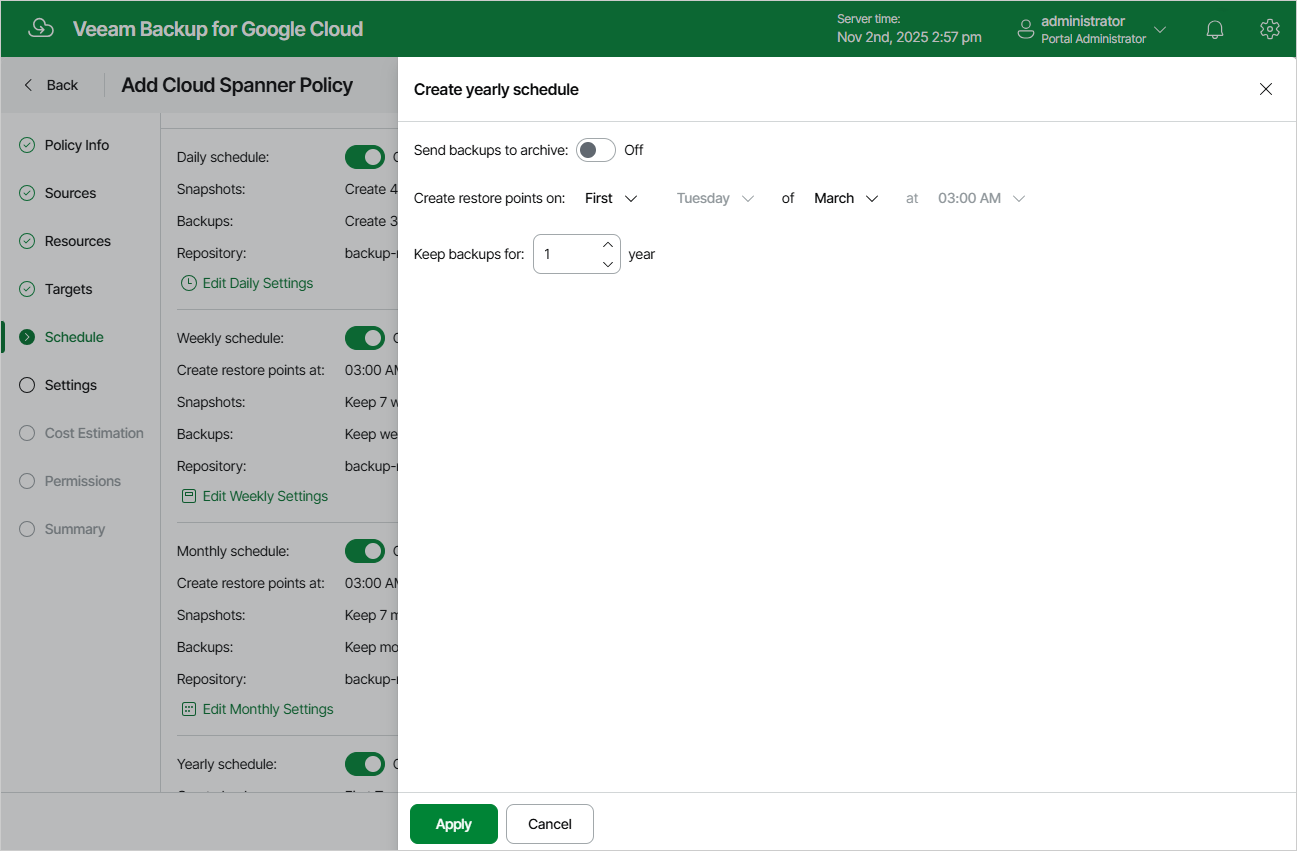This screenshot has width=1297, height=851.
Task: Go to the Policy Info step
Action: 77,145
